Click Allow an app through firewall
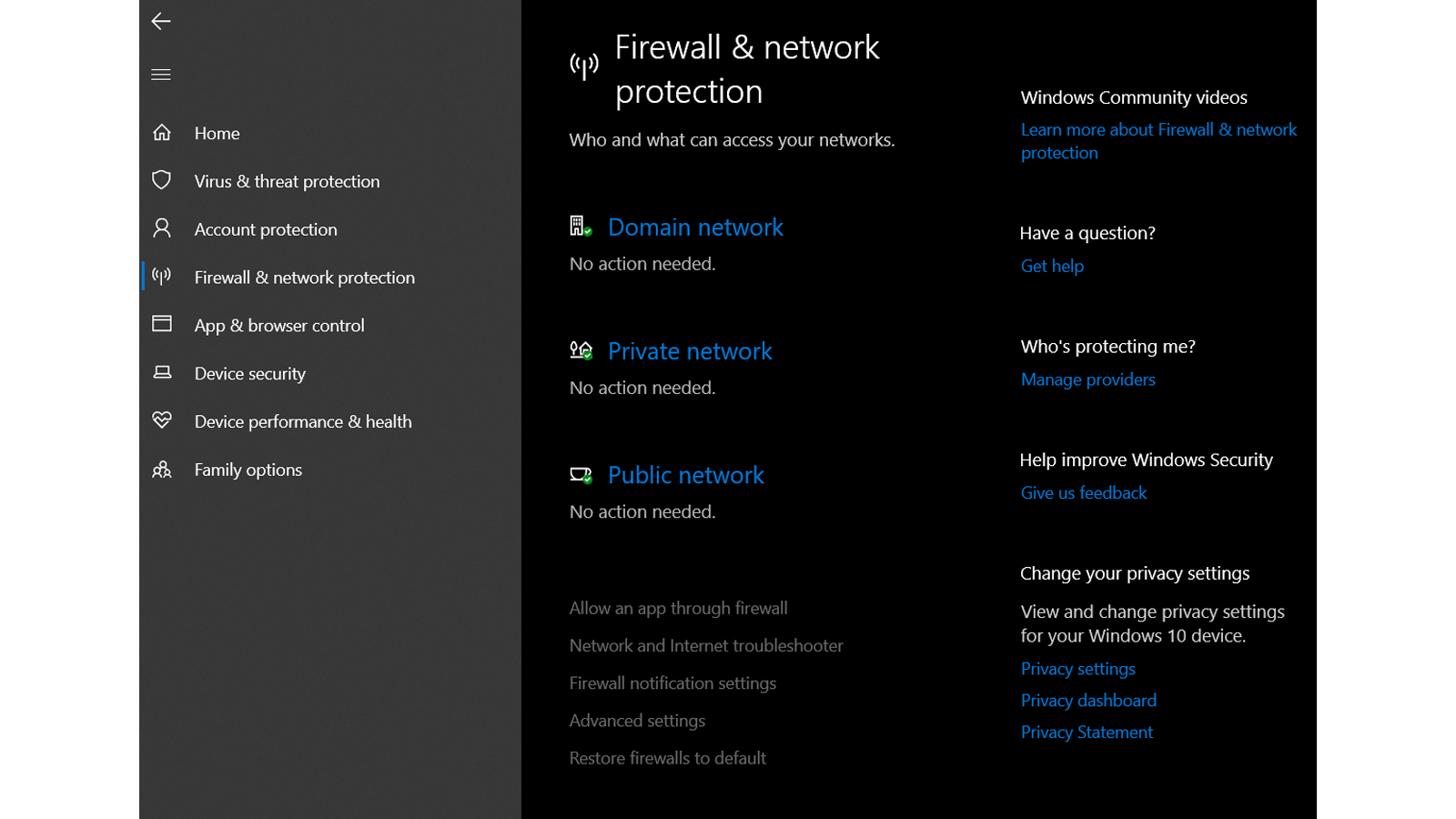The height and width of the screenshot is (819, 1456). (x=679, y=608)
